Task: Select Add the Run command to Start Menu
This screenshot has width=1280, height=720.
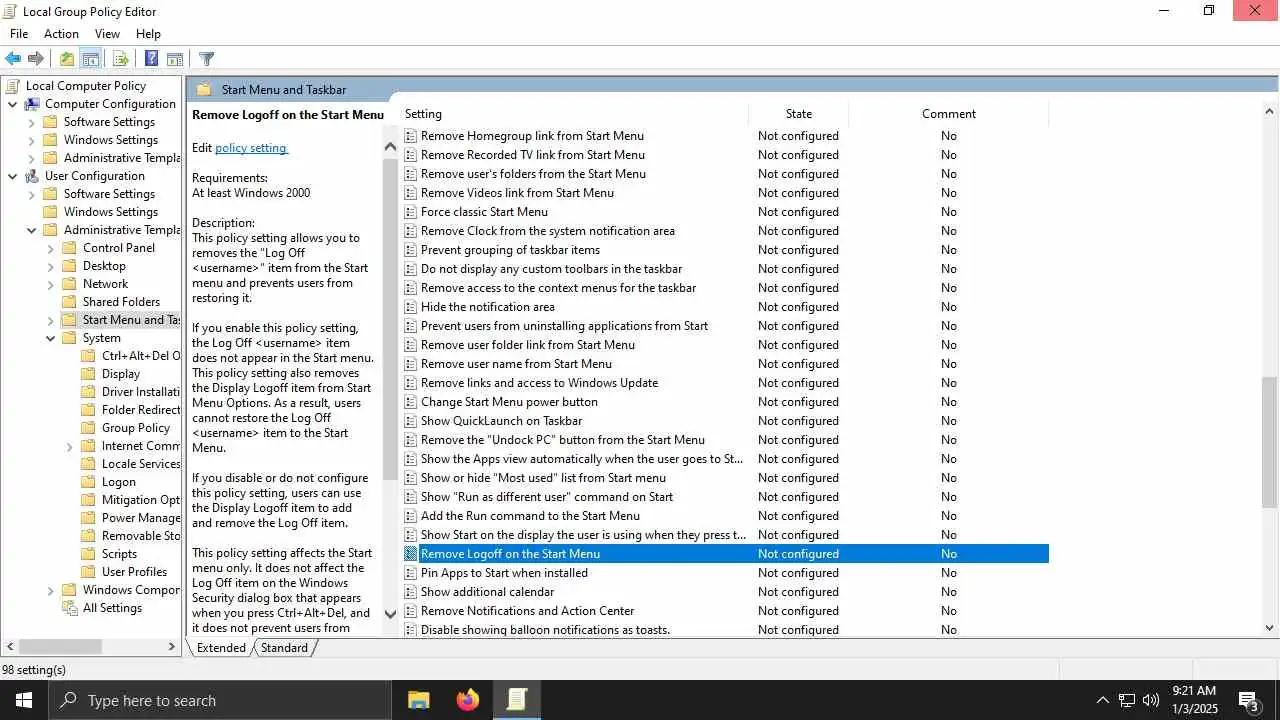Action: tap(530, 516)
